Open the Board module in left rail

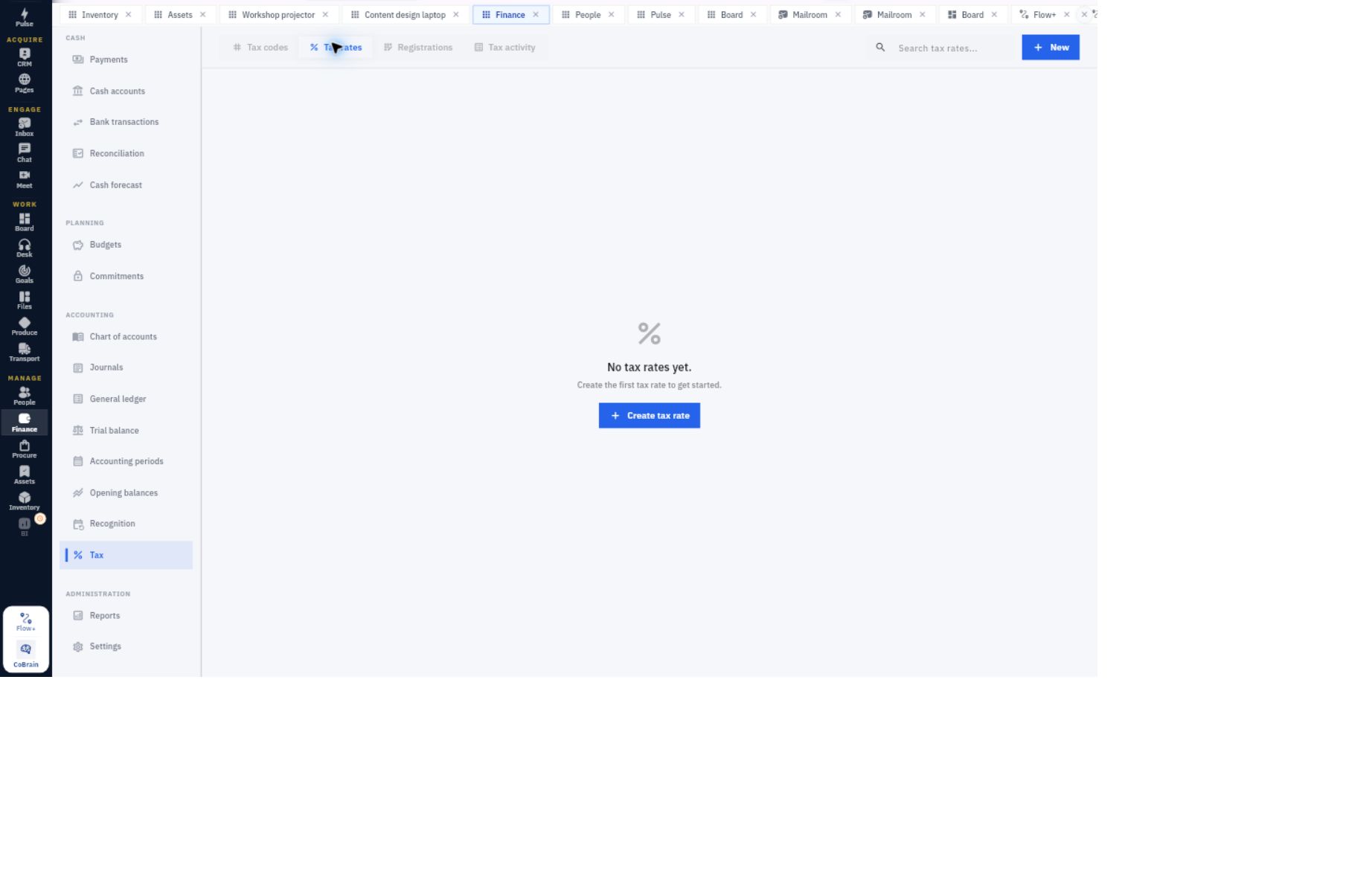(x=25, y=222)
